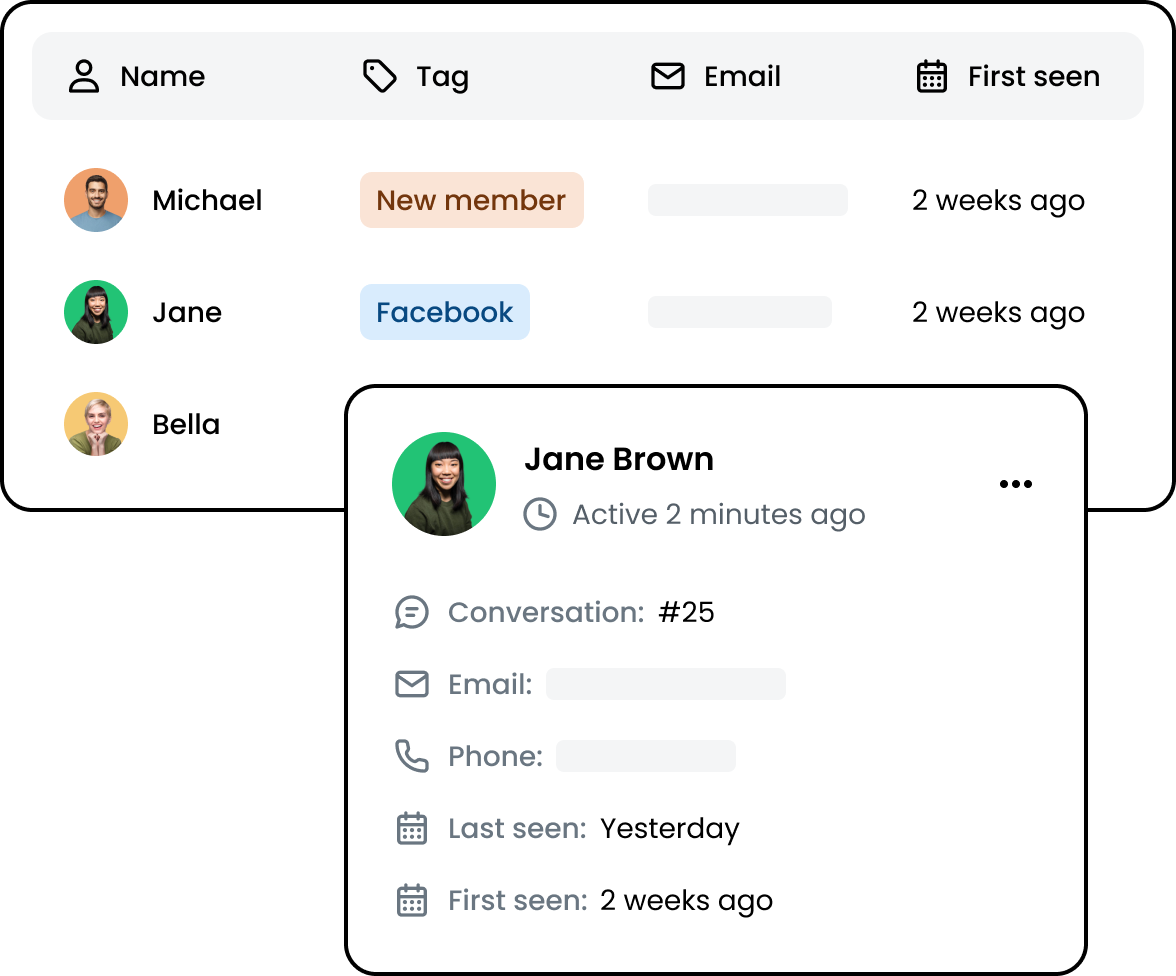The image size is (1176, 976).
Task: Select the First seen column header
Action: click(x=1033, y=76)
